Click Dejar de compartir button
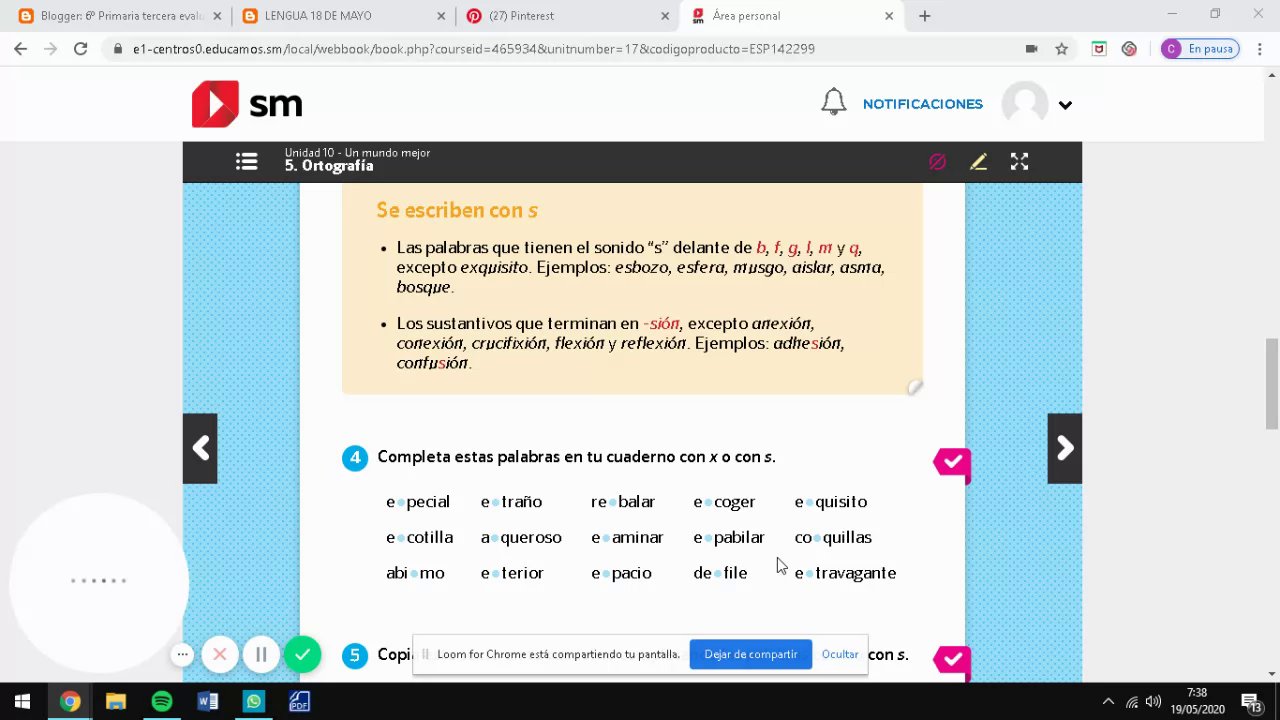 [x=751, y=655]
